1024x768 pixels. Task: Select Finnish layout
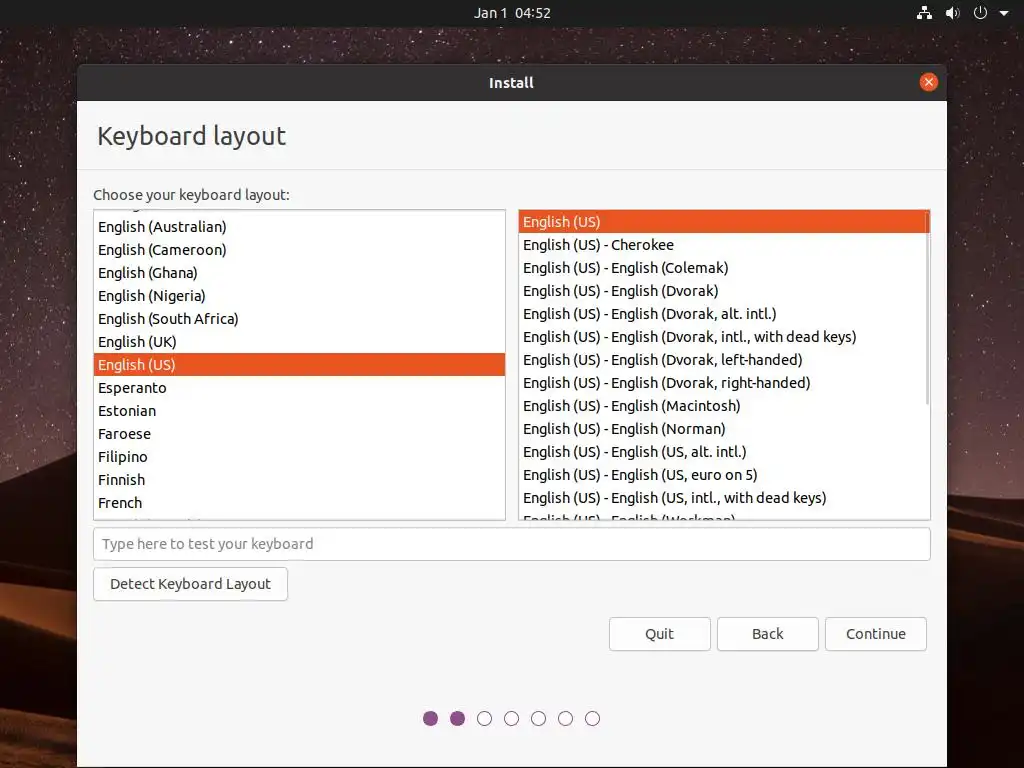point(299,479)
